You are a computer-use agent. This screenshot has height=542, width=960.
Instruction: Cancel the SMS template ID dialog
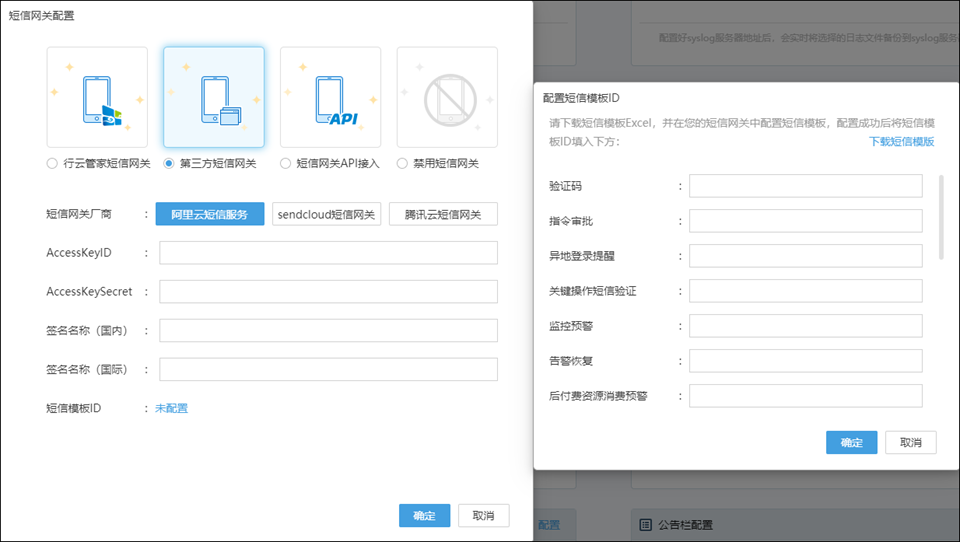point(910,442)
